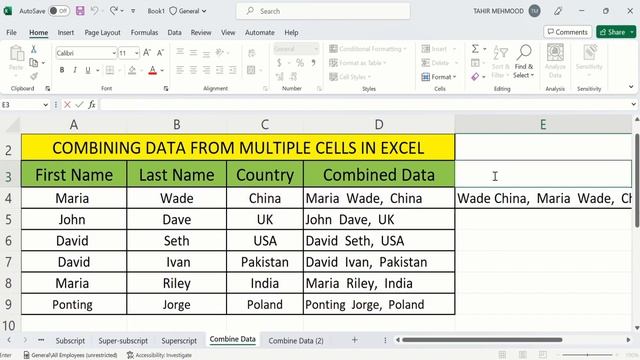This screenshot has width=640, height=360.
Task: Expand the formula bar chevron
Action: pos(633,104)
